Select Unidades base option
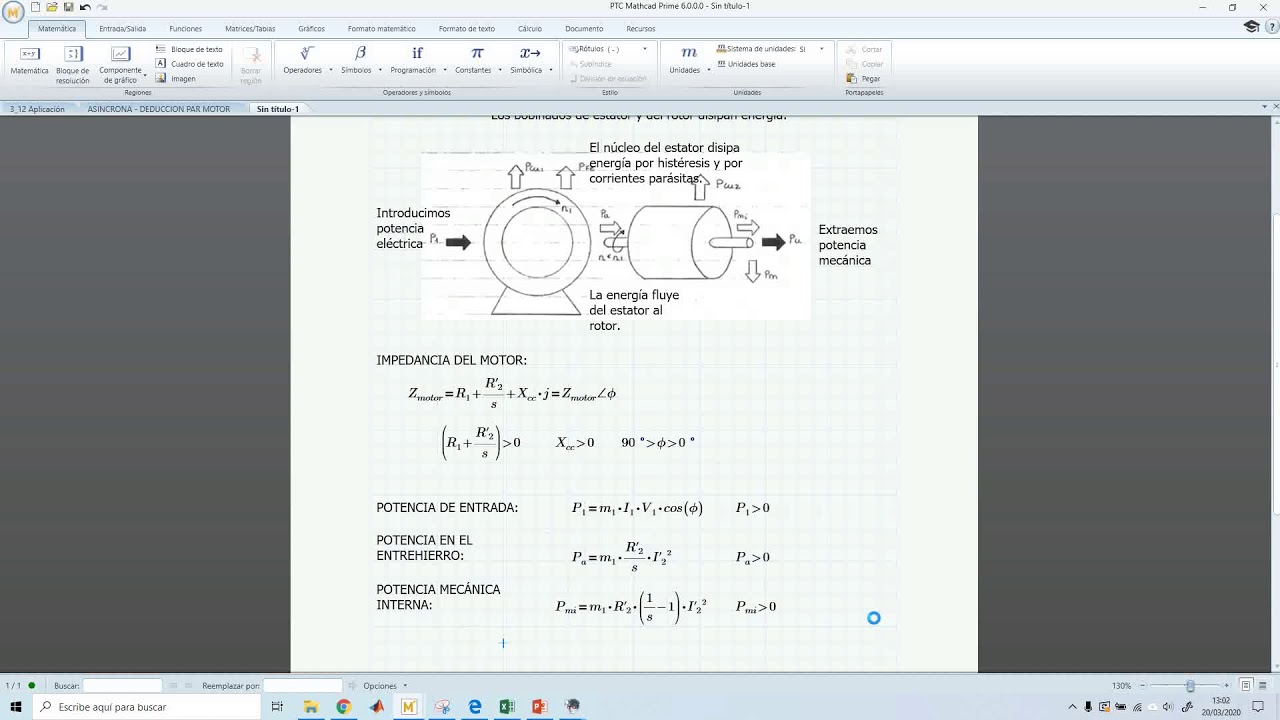1280x720 pixels. tap(746, 64)
